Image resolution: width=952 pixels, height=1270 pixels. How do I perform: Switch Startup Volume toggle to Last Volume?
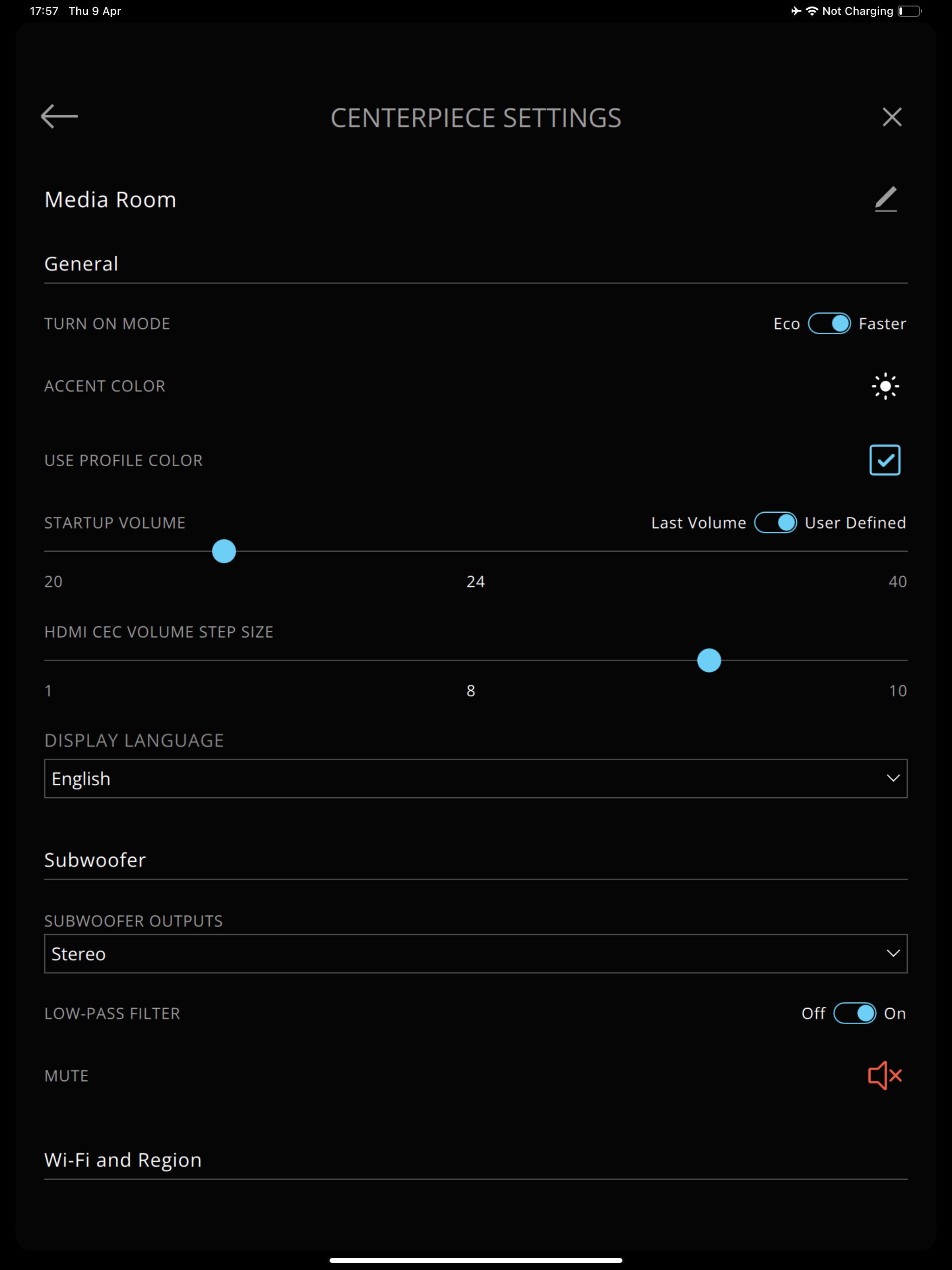(x=775, y=523)
